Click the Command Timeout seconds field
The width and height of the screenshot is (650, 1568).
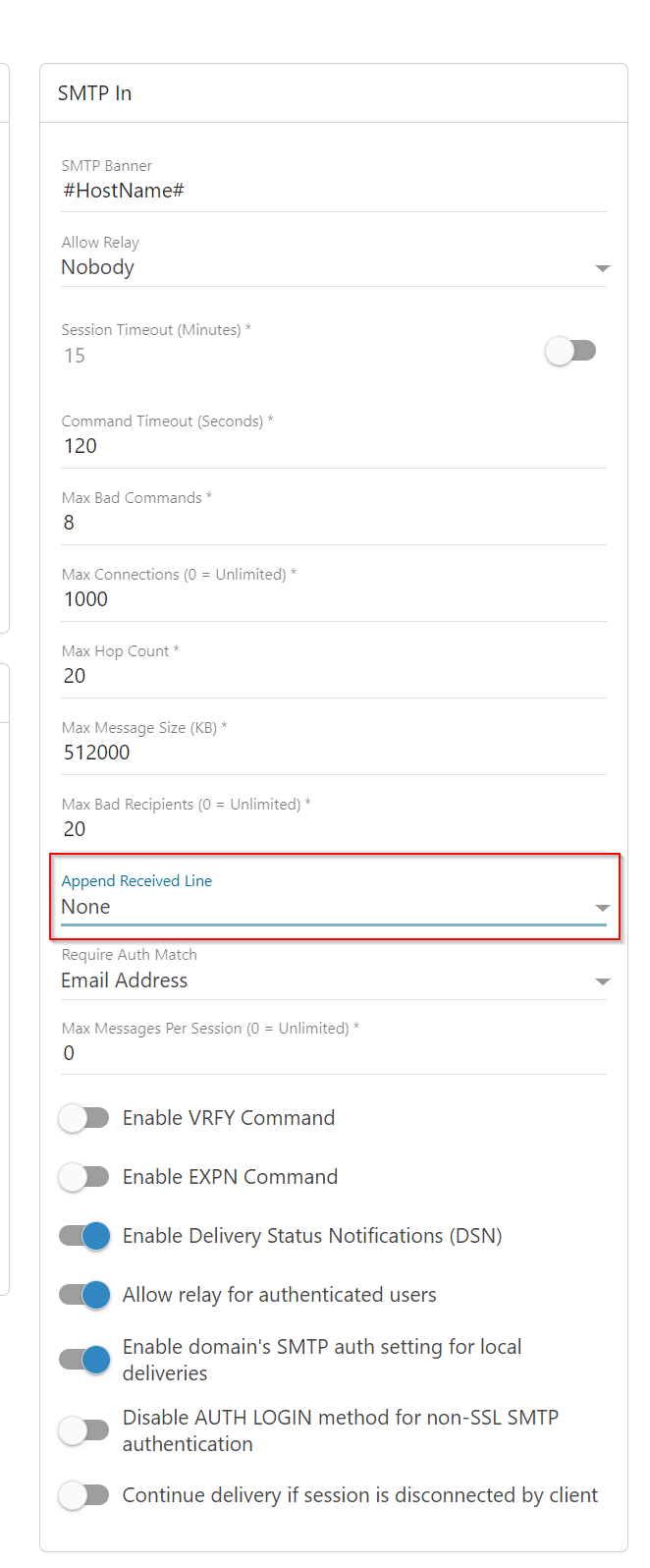point(334,446)
